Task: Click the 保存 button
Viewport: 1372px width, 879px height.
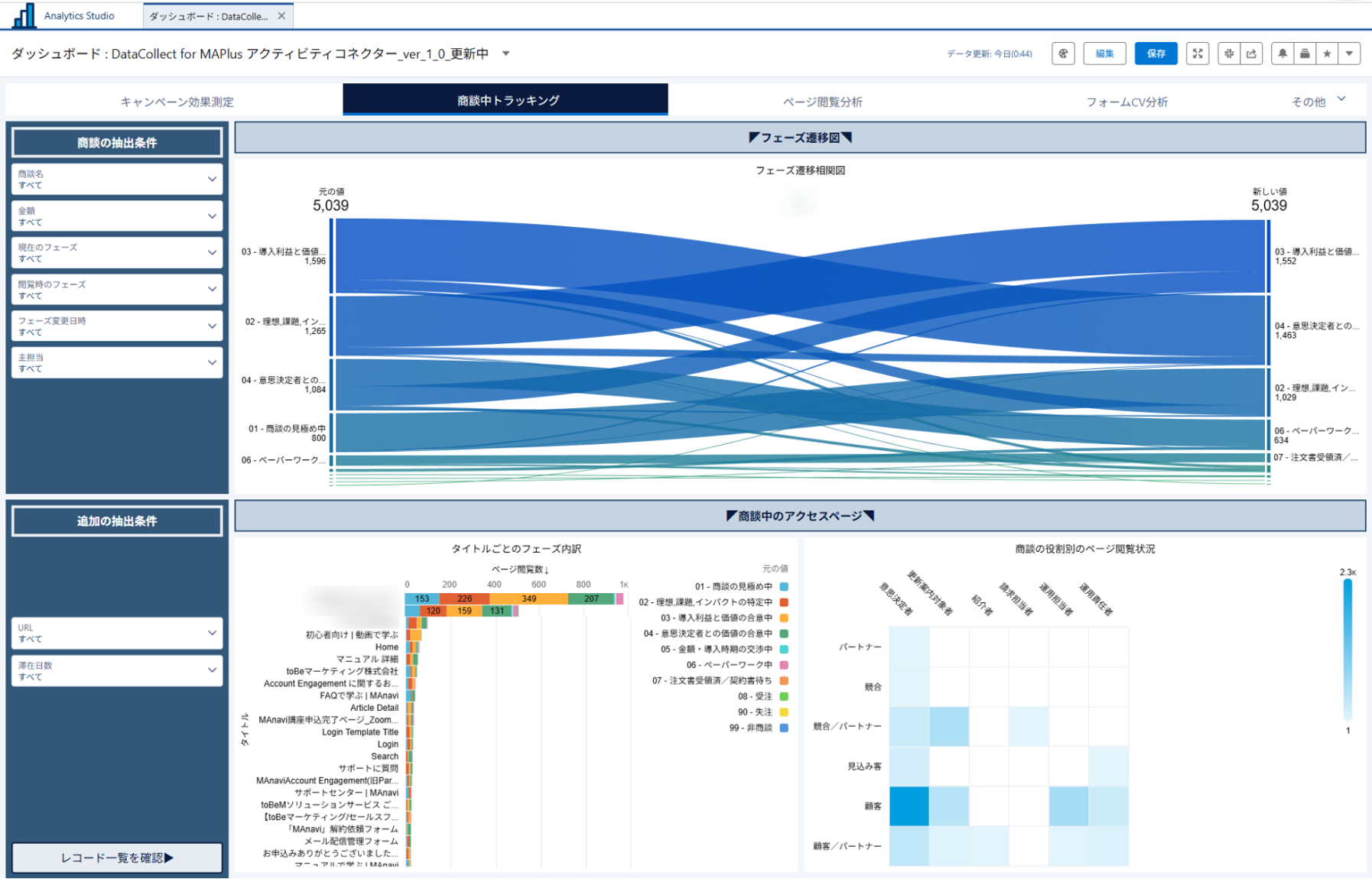Action: (1156, 54)
